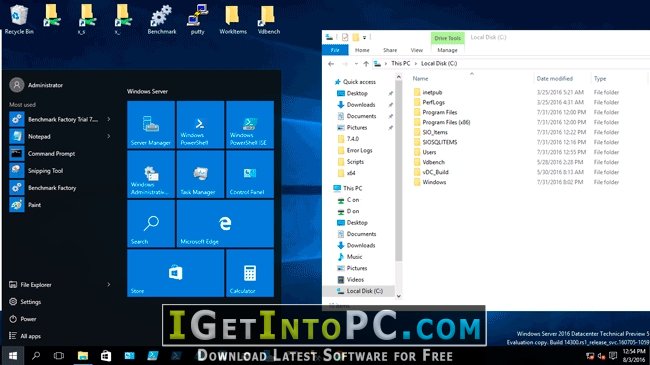Screen dimensions: 650x365
Task: Switch to the View ribbon tab
Action: click(417, 50)
